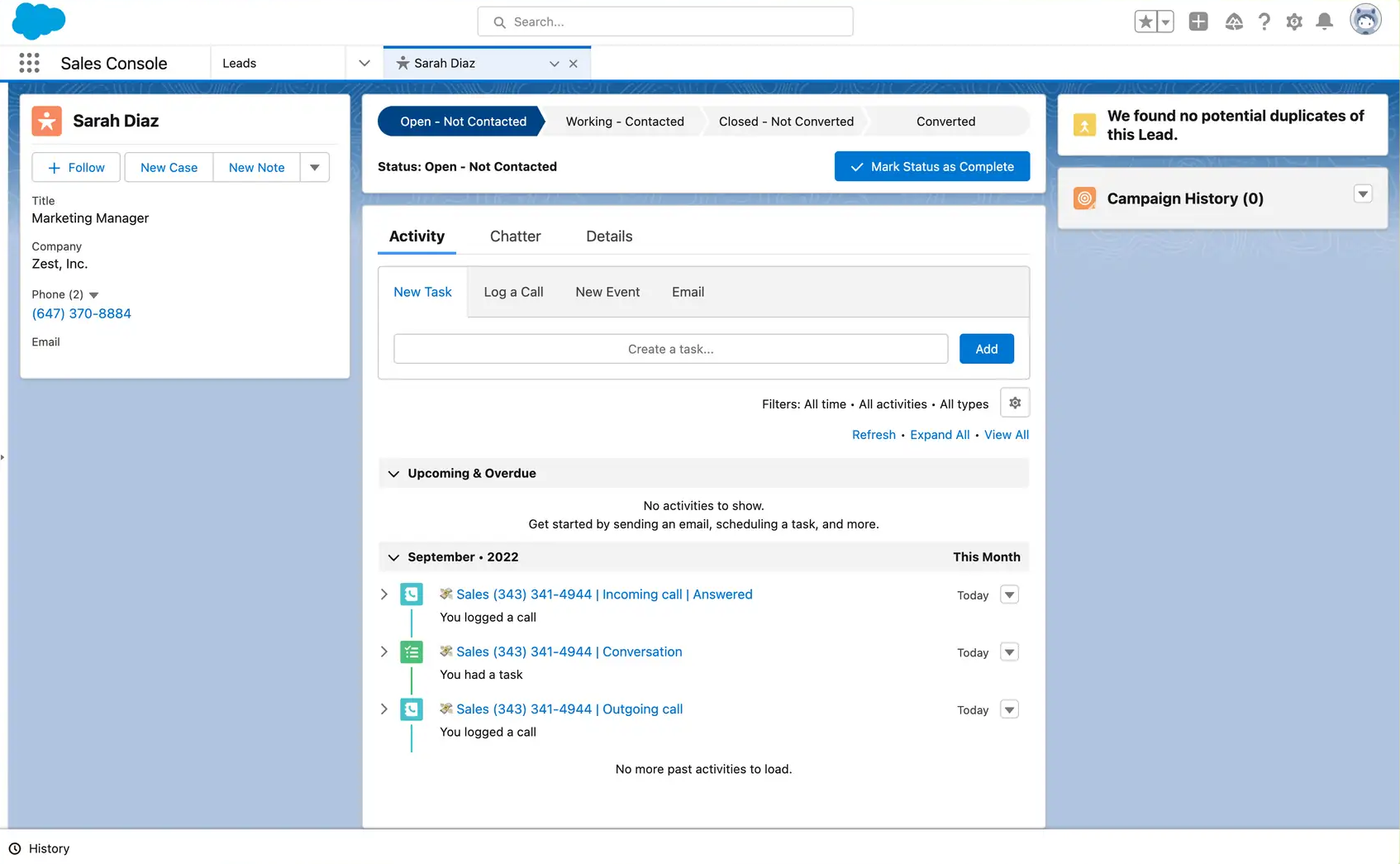Viewport: 1400px width, 864px height.
Task: Click the Conversation task icon
Action: [412, 652]
